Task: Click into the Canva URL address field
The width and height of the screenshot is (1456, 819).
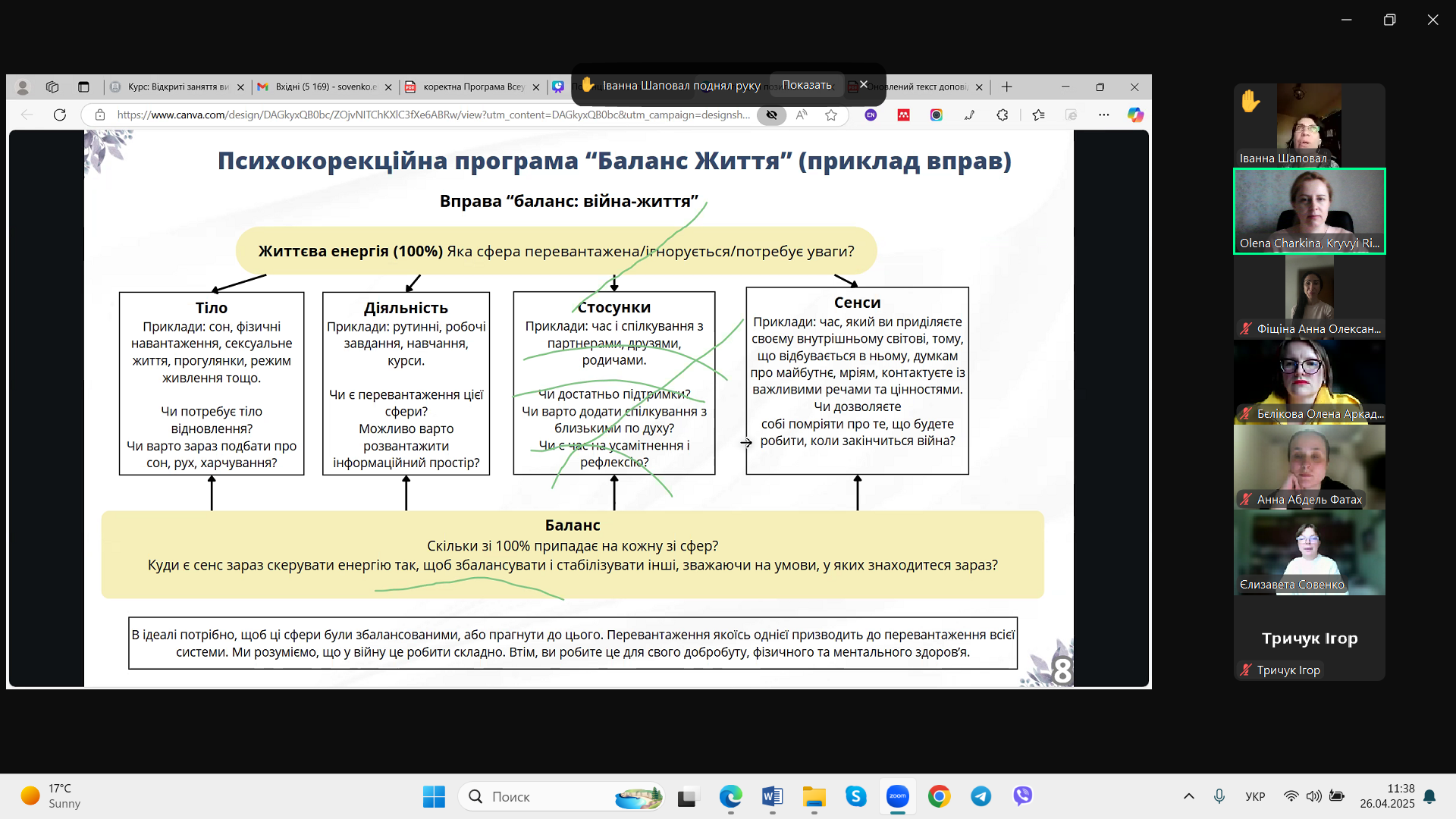Action: 432,115
